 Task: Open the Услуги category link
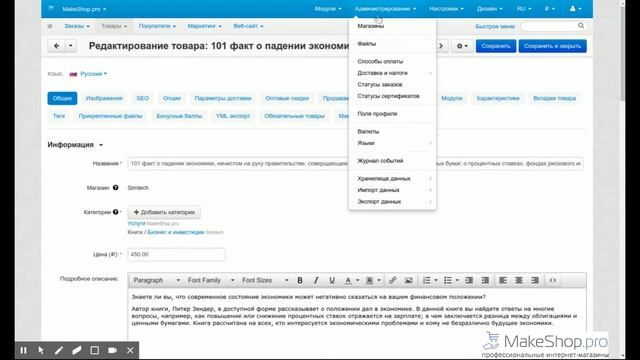[136, 223]
